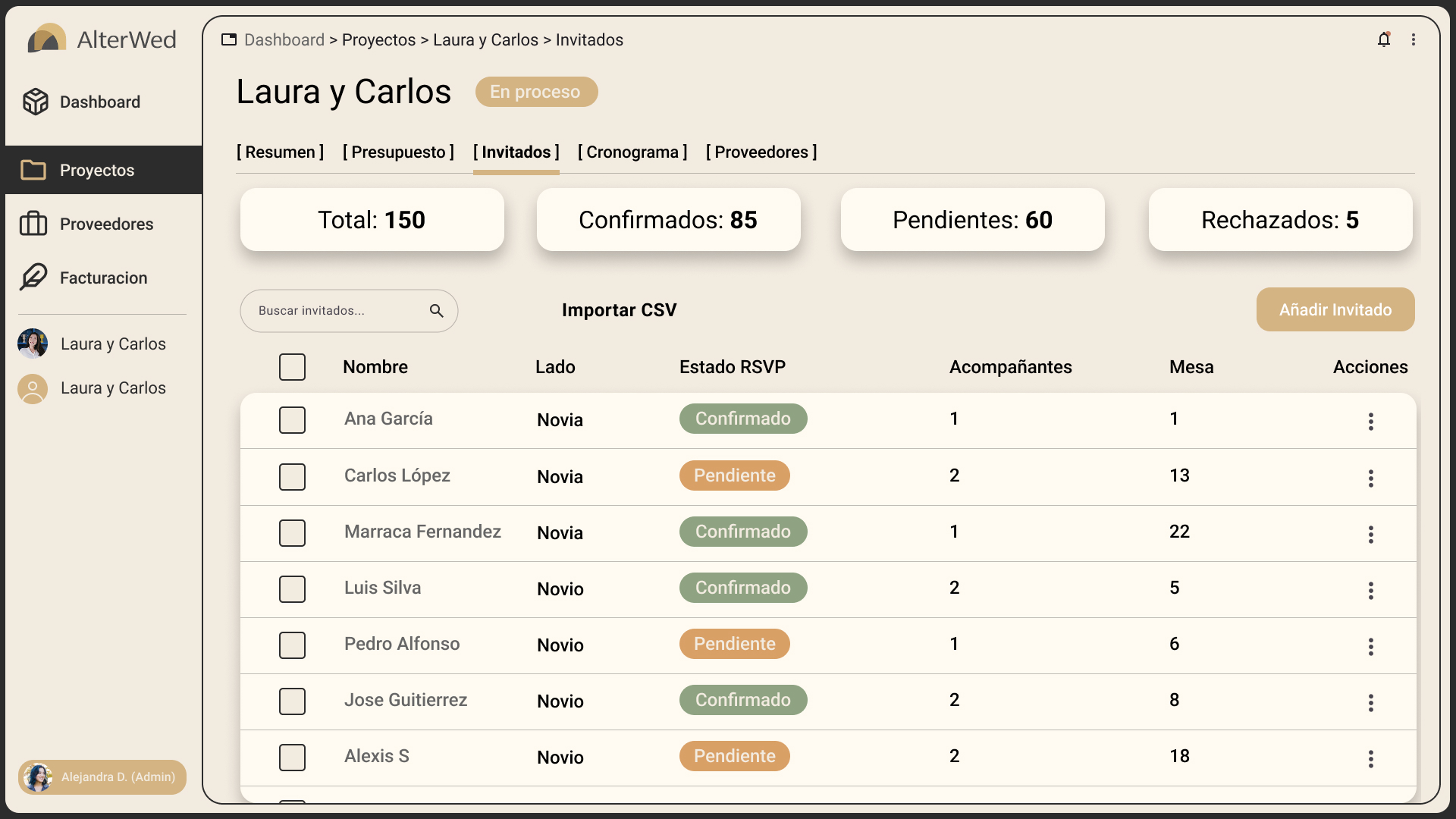Click the Proveedores suitcase icon in sidebar
The image size is (1456, 819).
coord(33,224)
